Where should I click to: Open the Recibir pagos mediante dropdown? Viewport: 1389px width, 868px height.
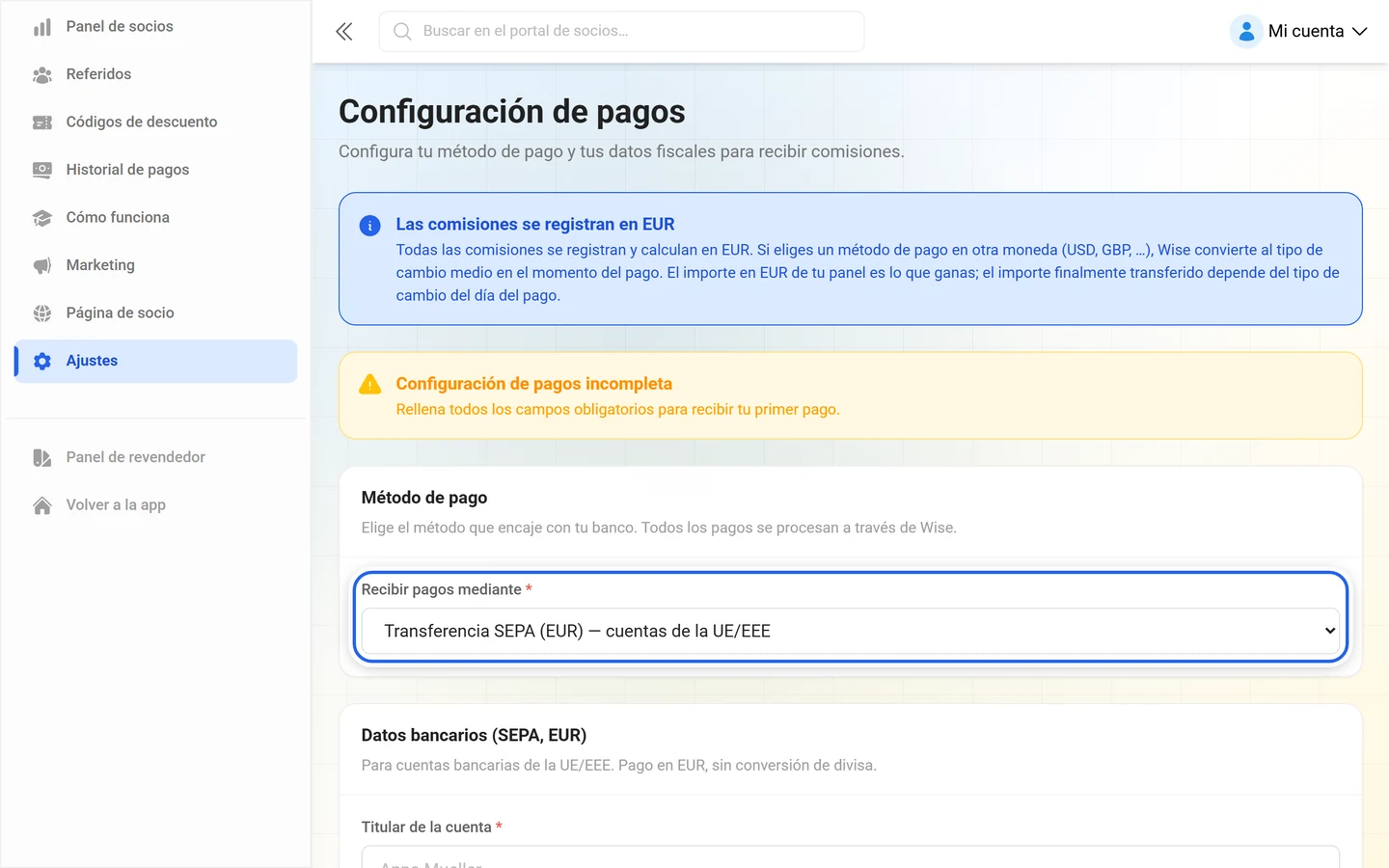851,631
